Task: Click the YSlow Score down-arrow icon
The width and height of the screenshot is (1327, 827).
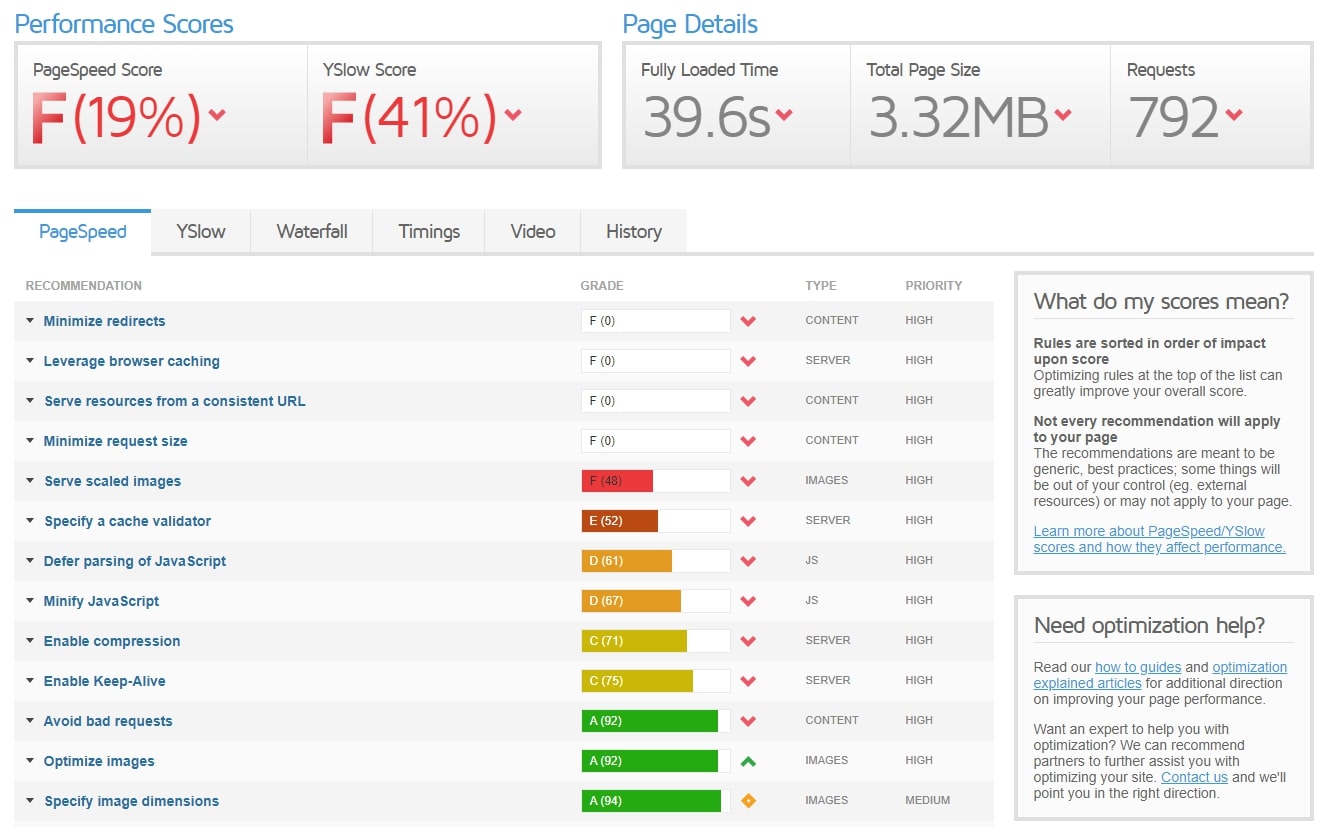Action: tap(513, 114)
